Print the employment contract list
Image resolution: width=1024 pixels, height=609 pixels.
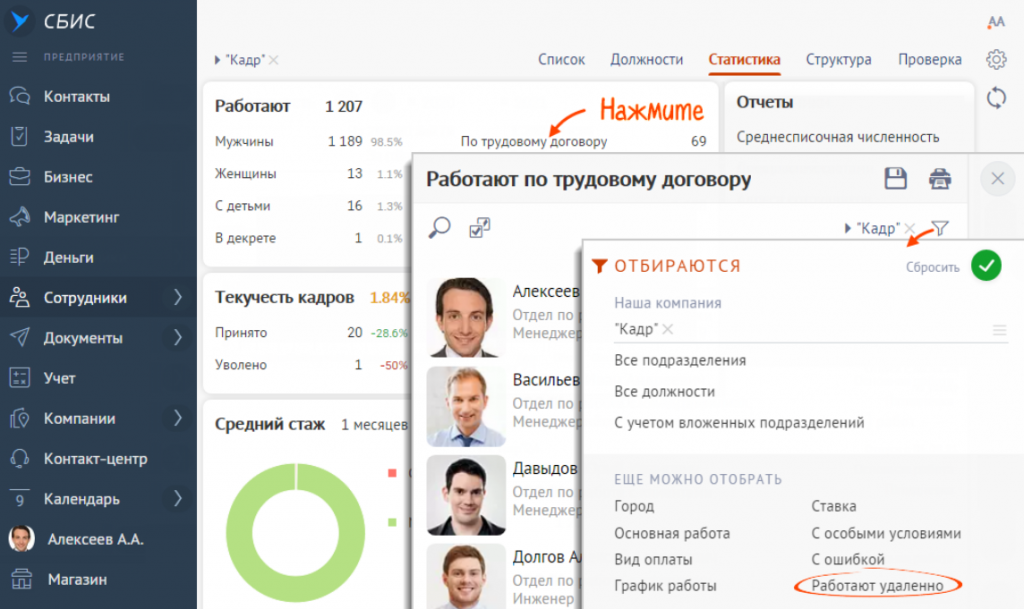940,178
